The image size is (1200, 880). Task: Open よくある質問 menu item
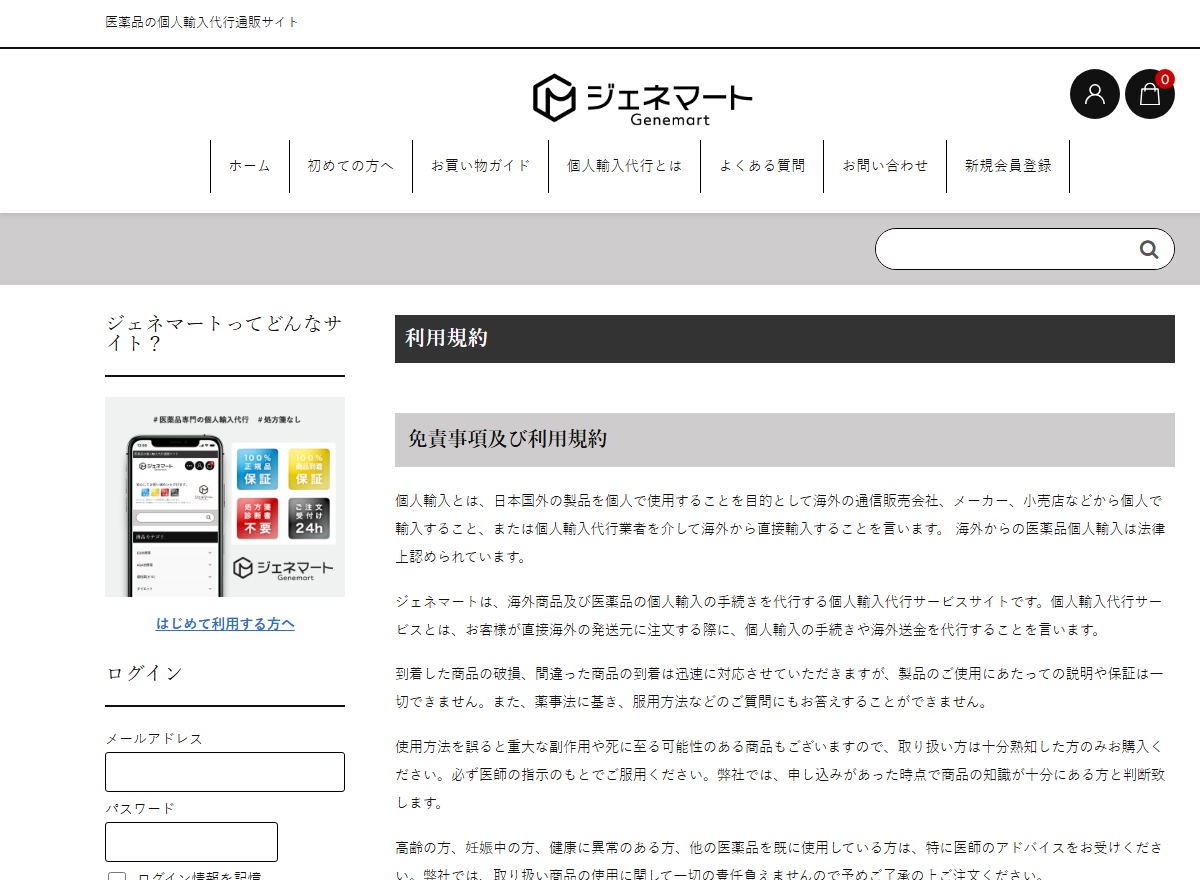[762, 166]
